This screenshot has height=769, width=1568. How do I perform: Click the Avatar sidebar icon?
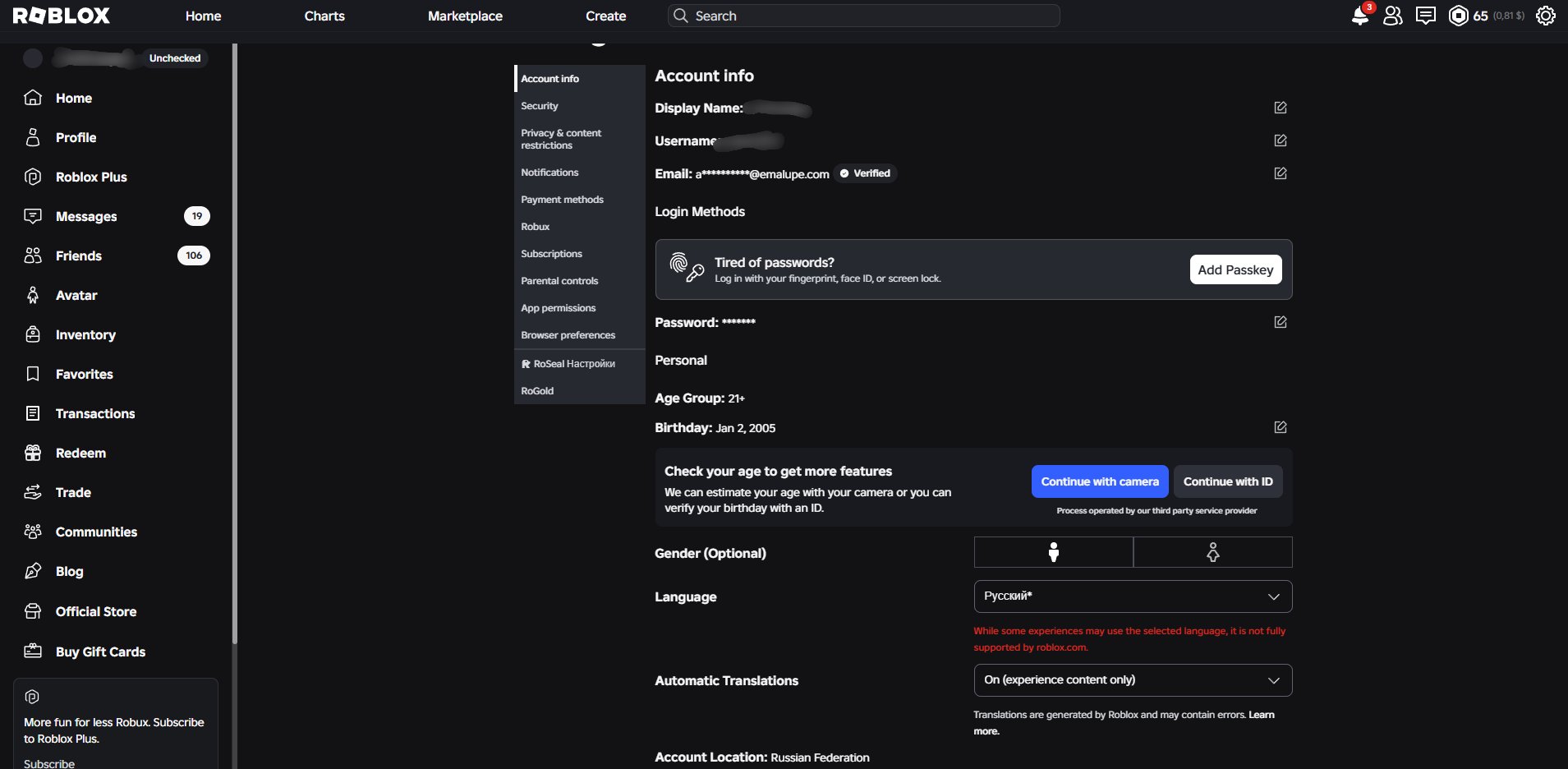click(33, 295)
